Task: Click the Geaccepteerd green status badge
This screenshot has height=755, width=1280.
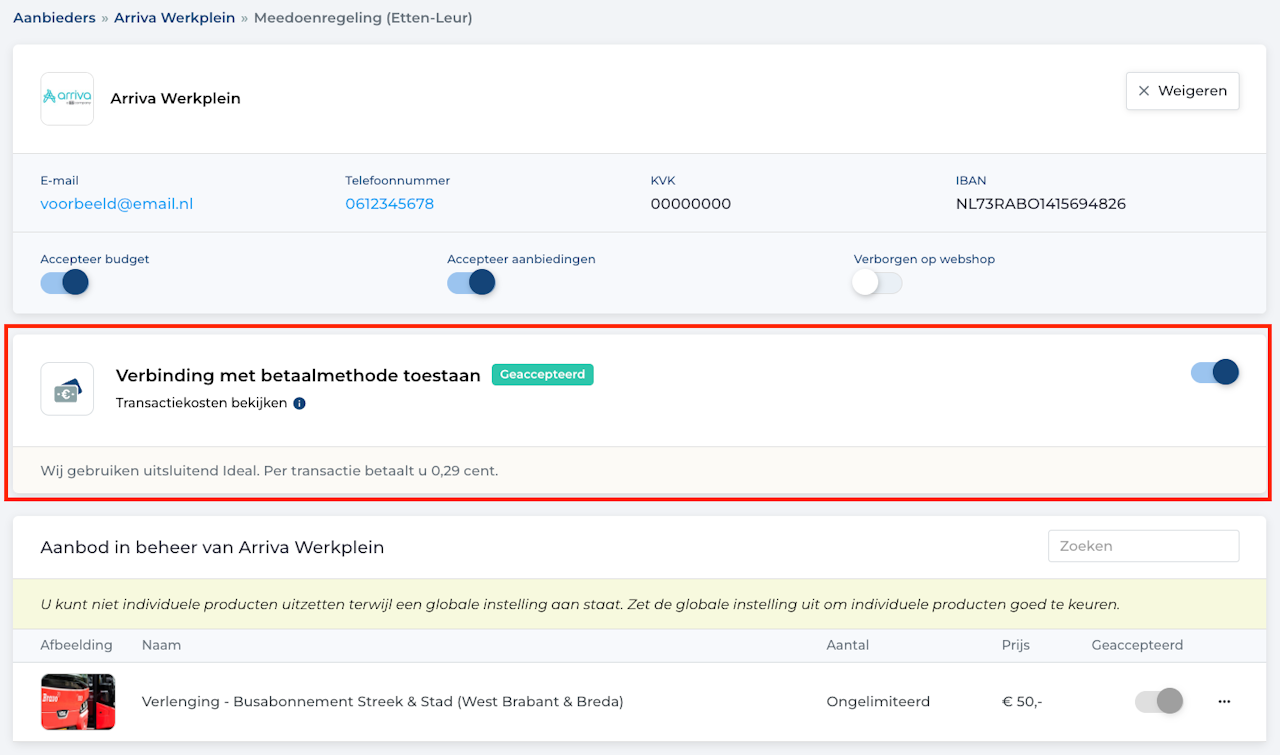Action: [543, 375]
